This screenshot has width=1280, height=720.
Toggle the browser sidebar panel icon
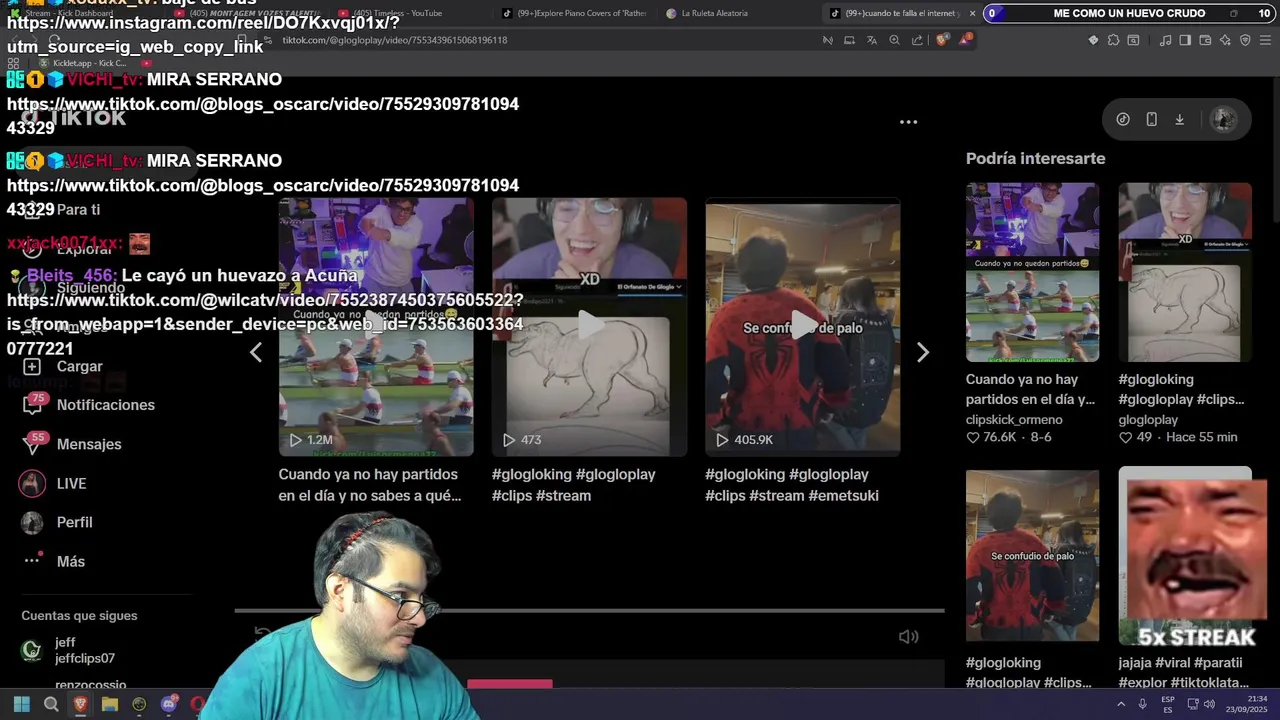(x=1185, y=40)
